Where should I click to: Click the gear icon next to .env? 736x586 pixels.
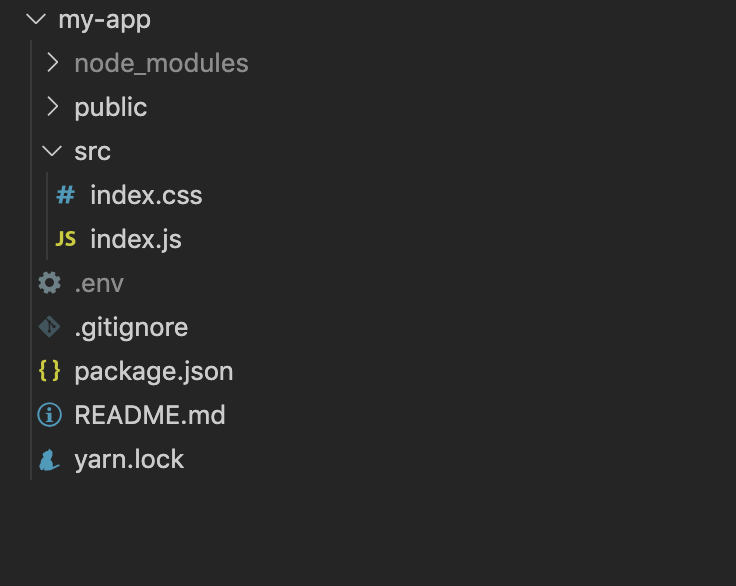[49, 283]
